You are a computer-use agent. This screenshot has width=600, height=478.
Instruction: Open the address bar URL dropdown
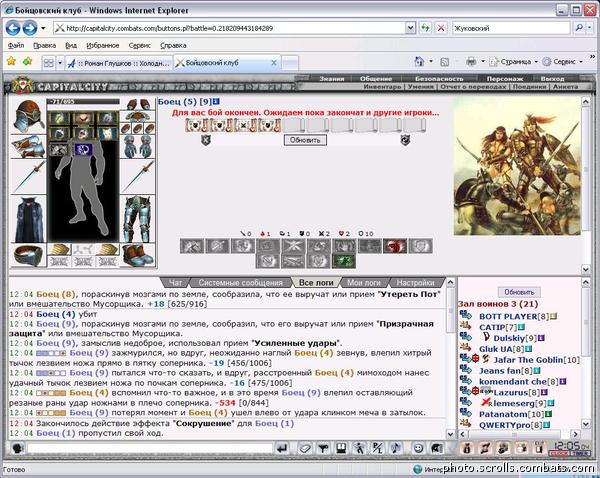(410, 28)
